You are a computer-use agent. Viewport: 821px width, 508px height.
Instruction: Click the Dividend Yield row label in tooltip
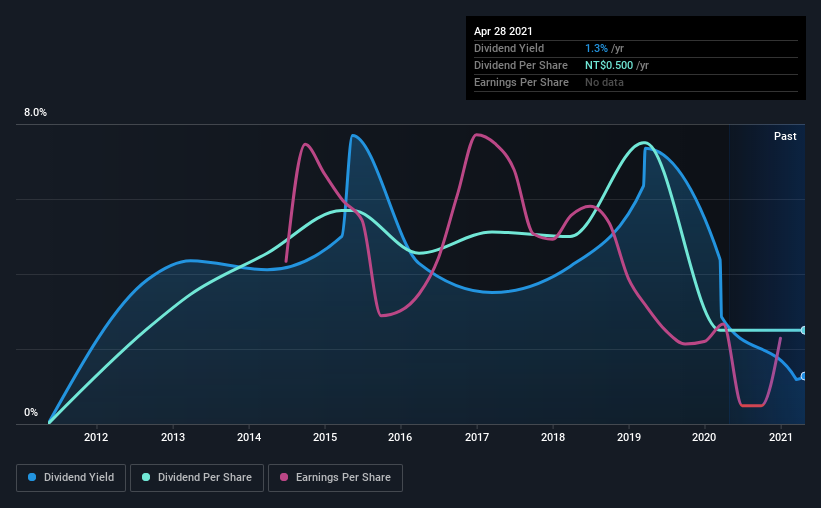pos(509,48)
